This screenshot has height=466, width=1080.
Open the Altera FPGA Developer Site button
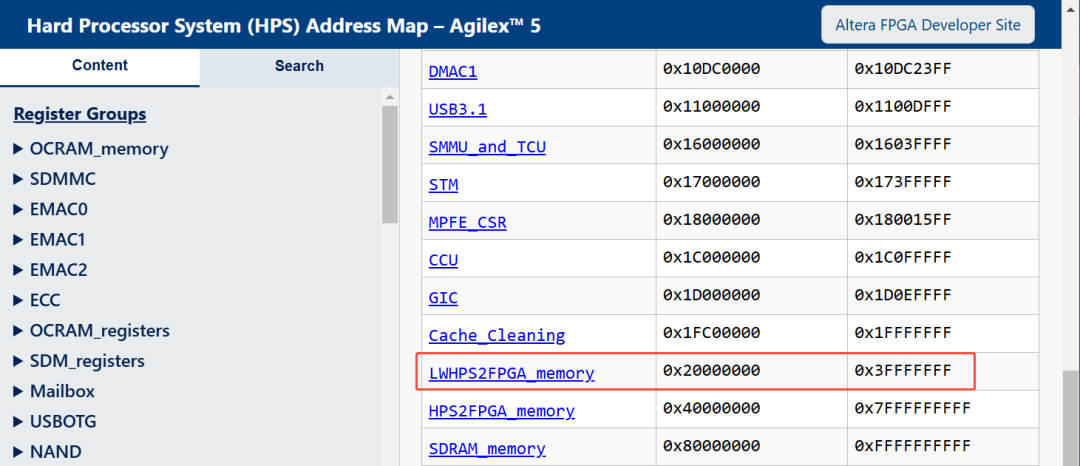928,25
